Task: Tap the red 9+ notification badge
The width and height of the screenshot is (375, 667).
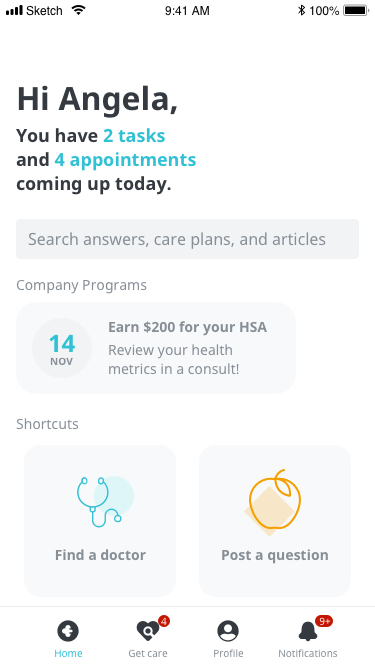Action: [x=324, y=621]
